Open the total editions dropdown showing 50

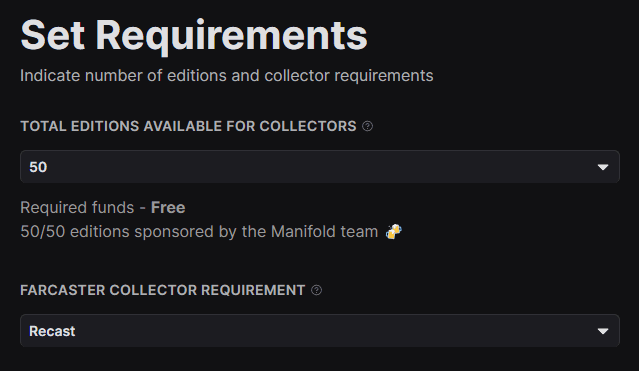coord(320,167)
